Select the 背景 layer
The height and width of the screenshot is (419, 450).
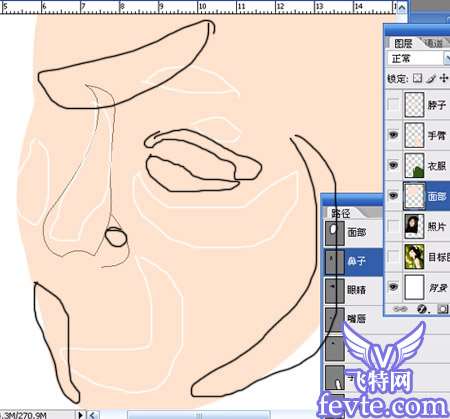point(417,287)
